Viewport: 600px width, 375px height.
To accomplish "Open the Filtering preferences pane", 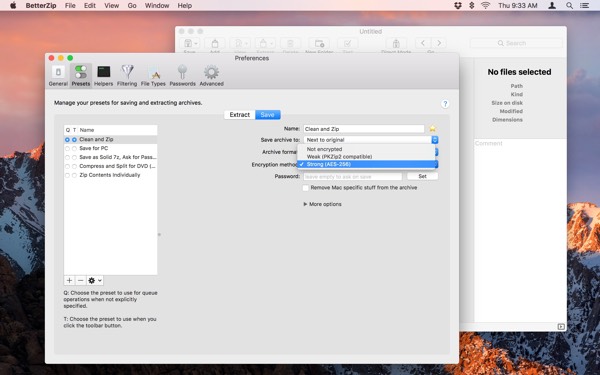I will tap(127, 75).
